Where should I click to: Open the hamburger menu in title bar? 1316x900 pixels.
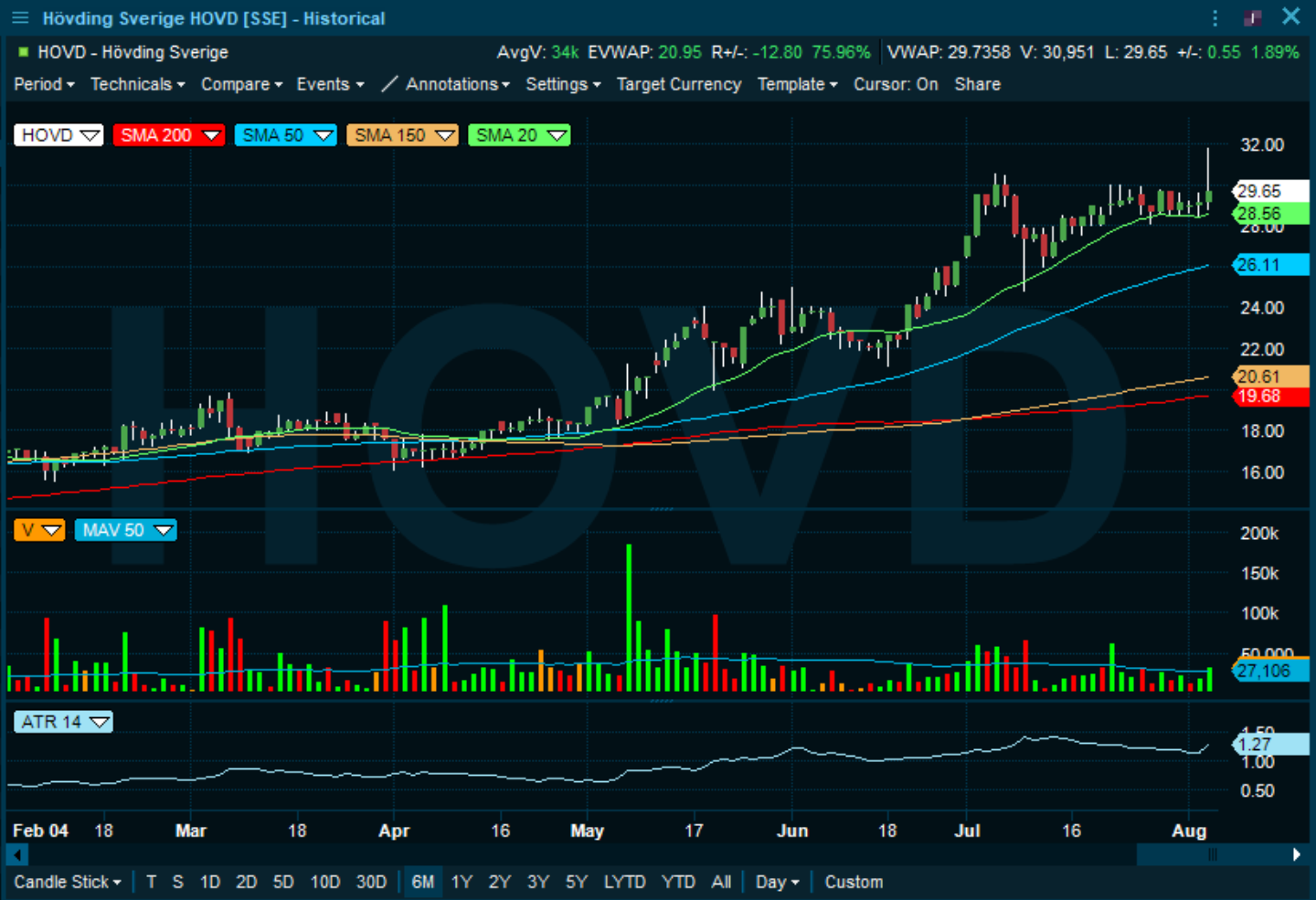coord(20,18)
